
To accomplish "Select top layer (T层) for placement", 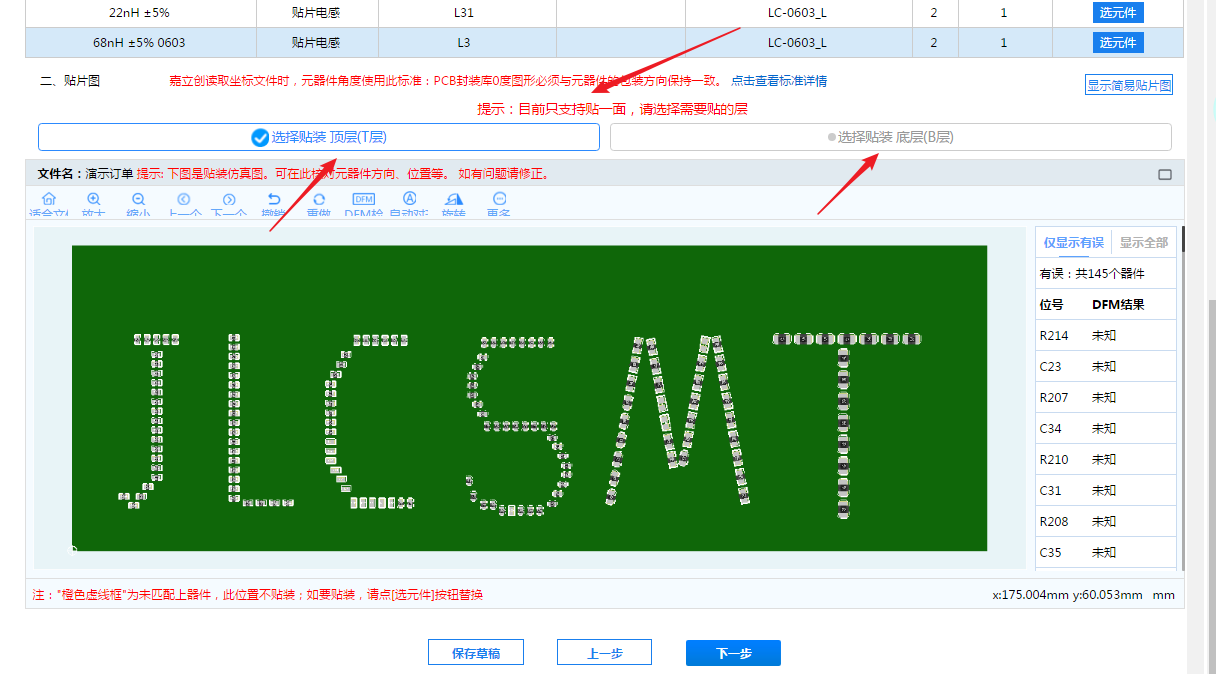I will pyautogui.click(x=319, y=137).
